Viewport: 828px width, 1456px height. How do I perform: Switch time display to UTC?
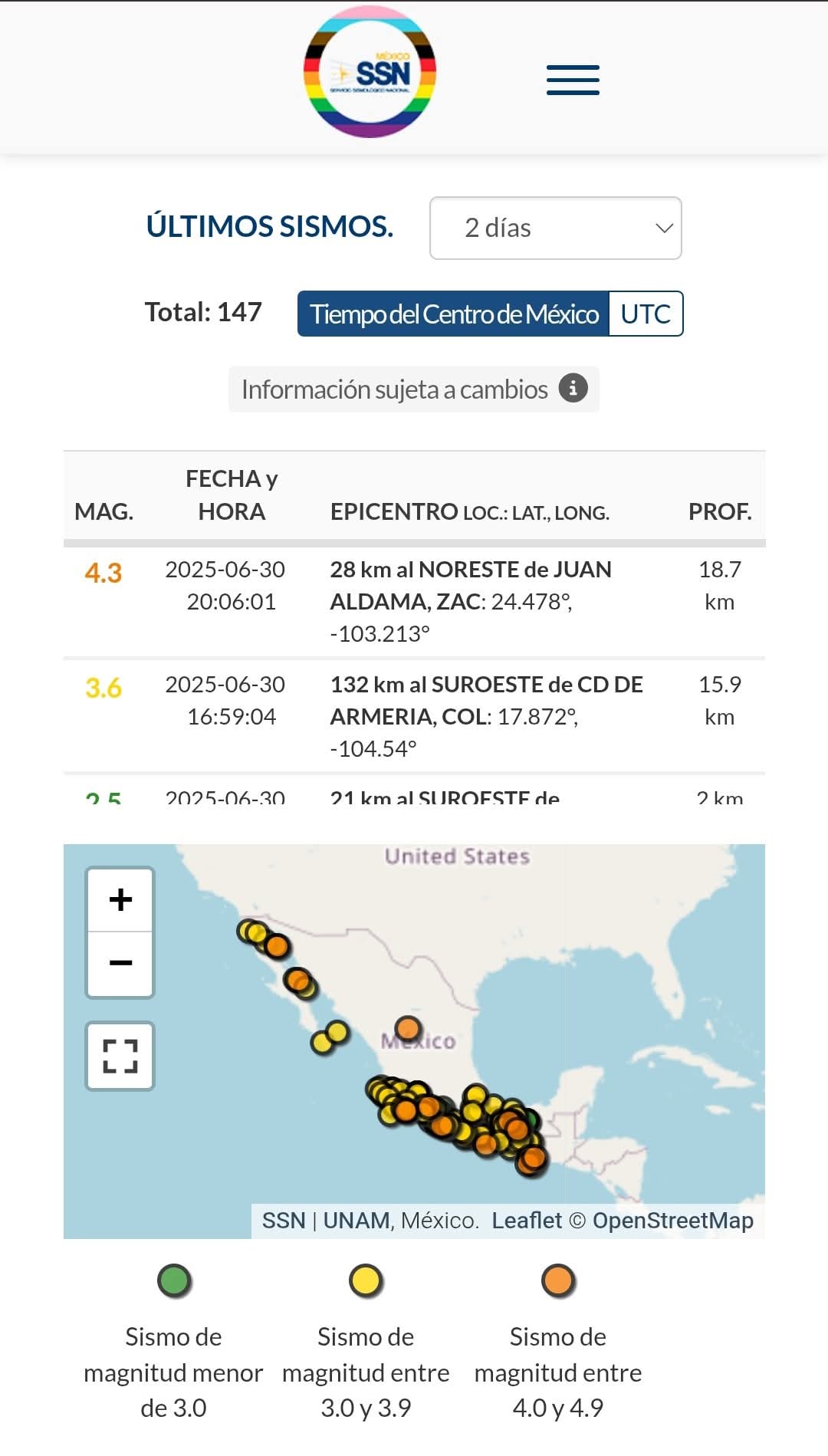click(x=646, y=314)
